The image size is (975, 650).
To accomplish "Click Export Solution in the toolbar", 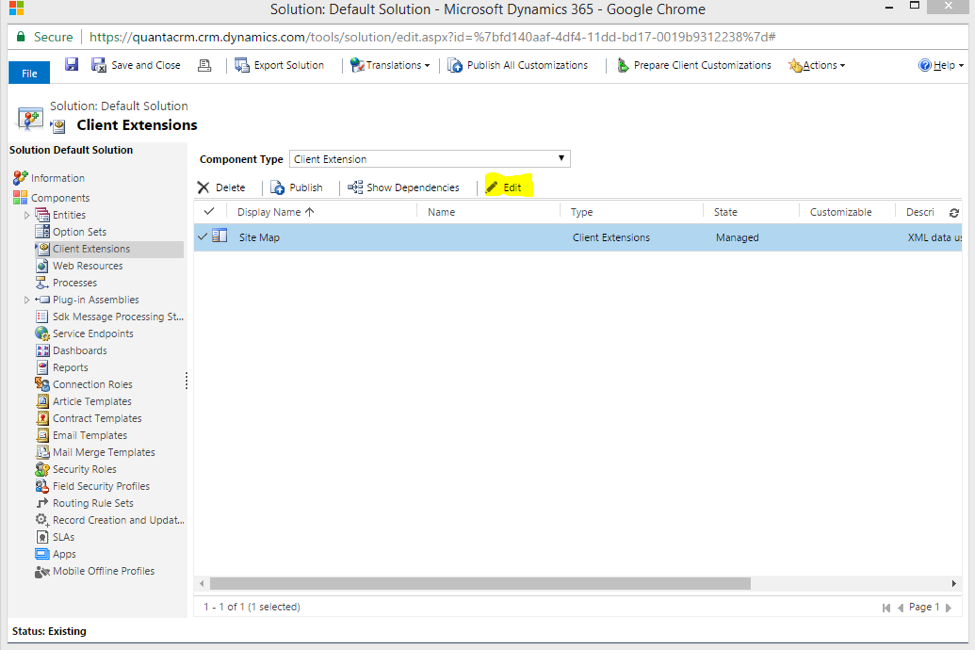I will click(279, 65).
